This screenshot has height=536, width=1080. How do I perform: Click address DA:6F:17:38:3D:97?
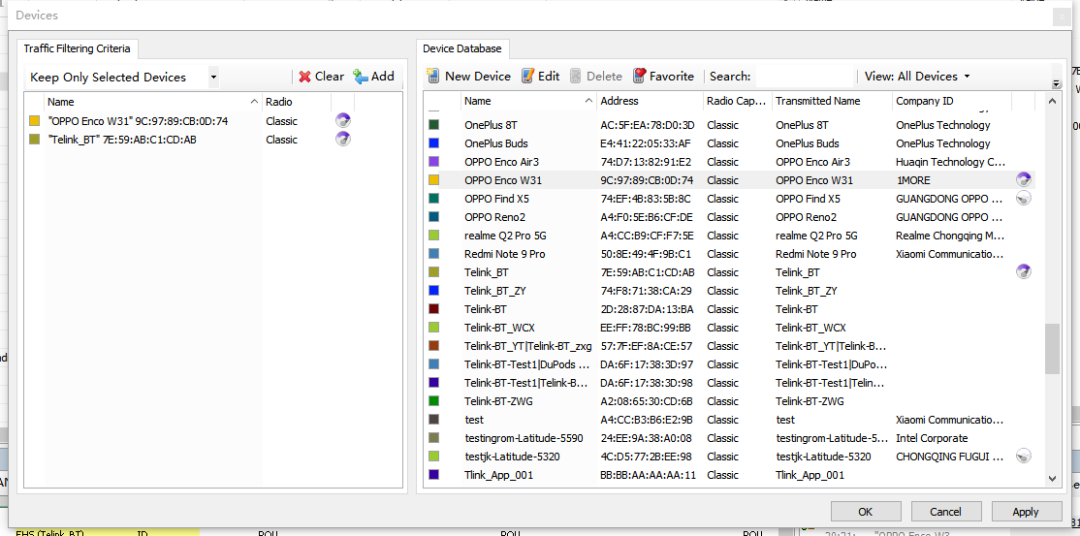(647, 364)
